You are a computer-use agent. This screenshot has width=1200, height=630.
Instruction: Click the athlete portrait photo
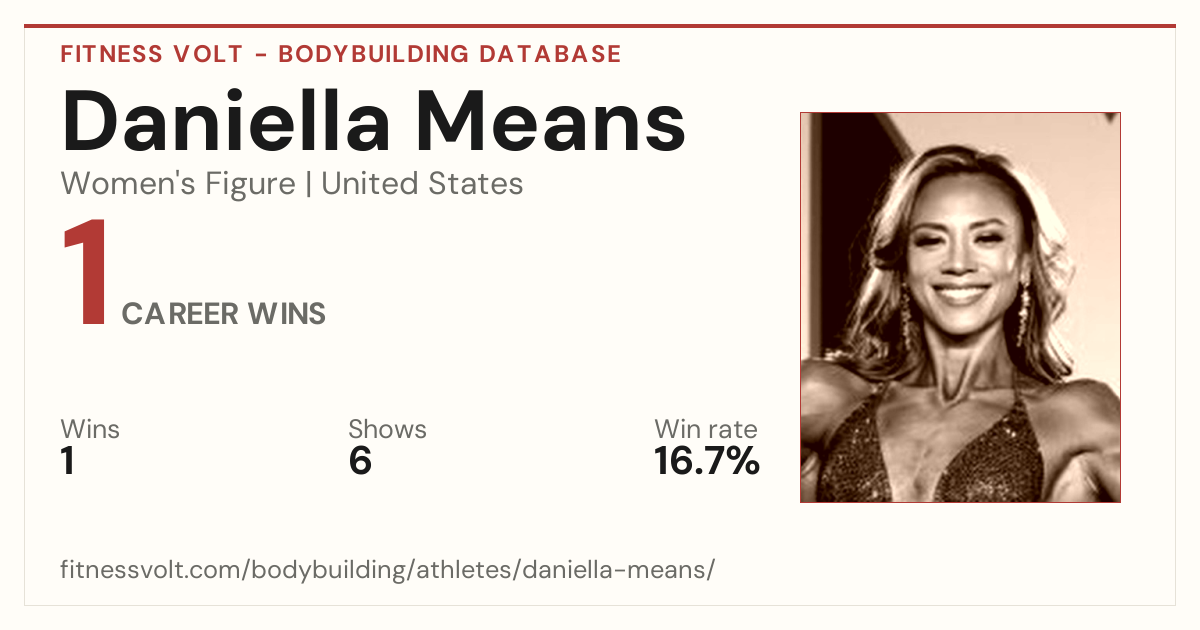(960, 307)
